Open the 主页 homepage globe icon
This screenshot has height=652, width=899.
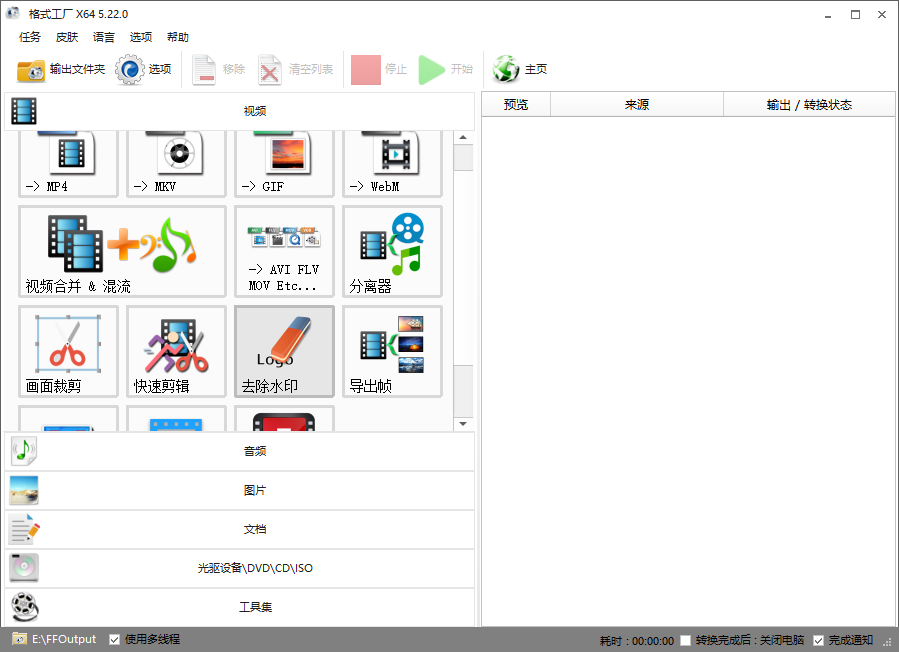pyautogui.click(x=520, y=70)
